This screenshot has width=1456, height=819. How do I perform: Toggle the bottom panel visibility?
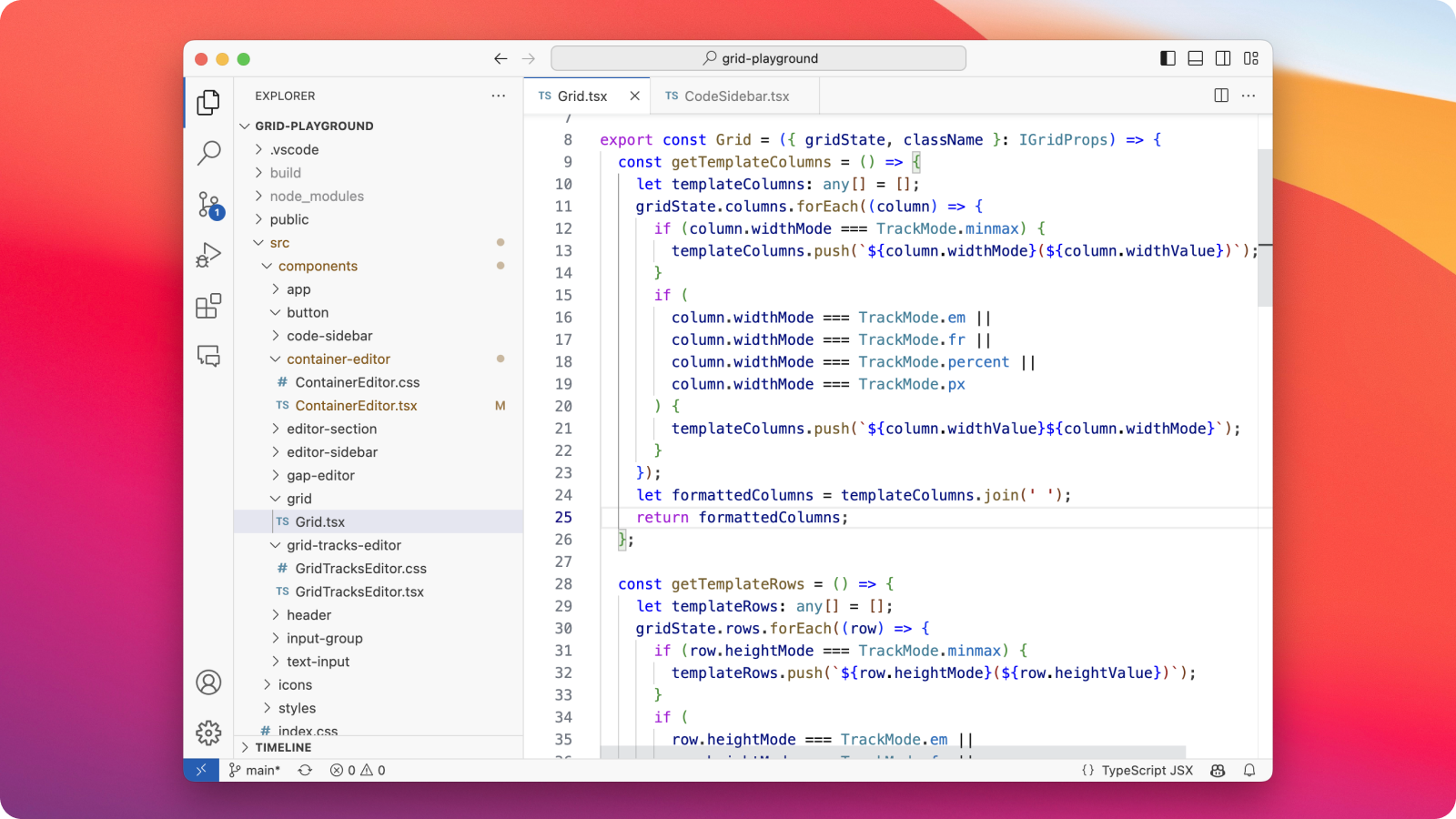click(x=1195, y=57)
